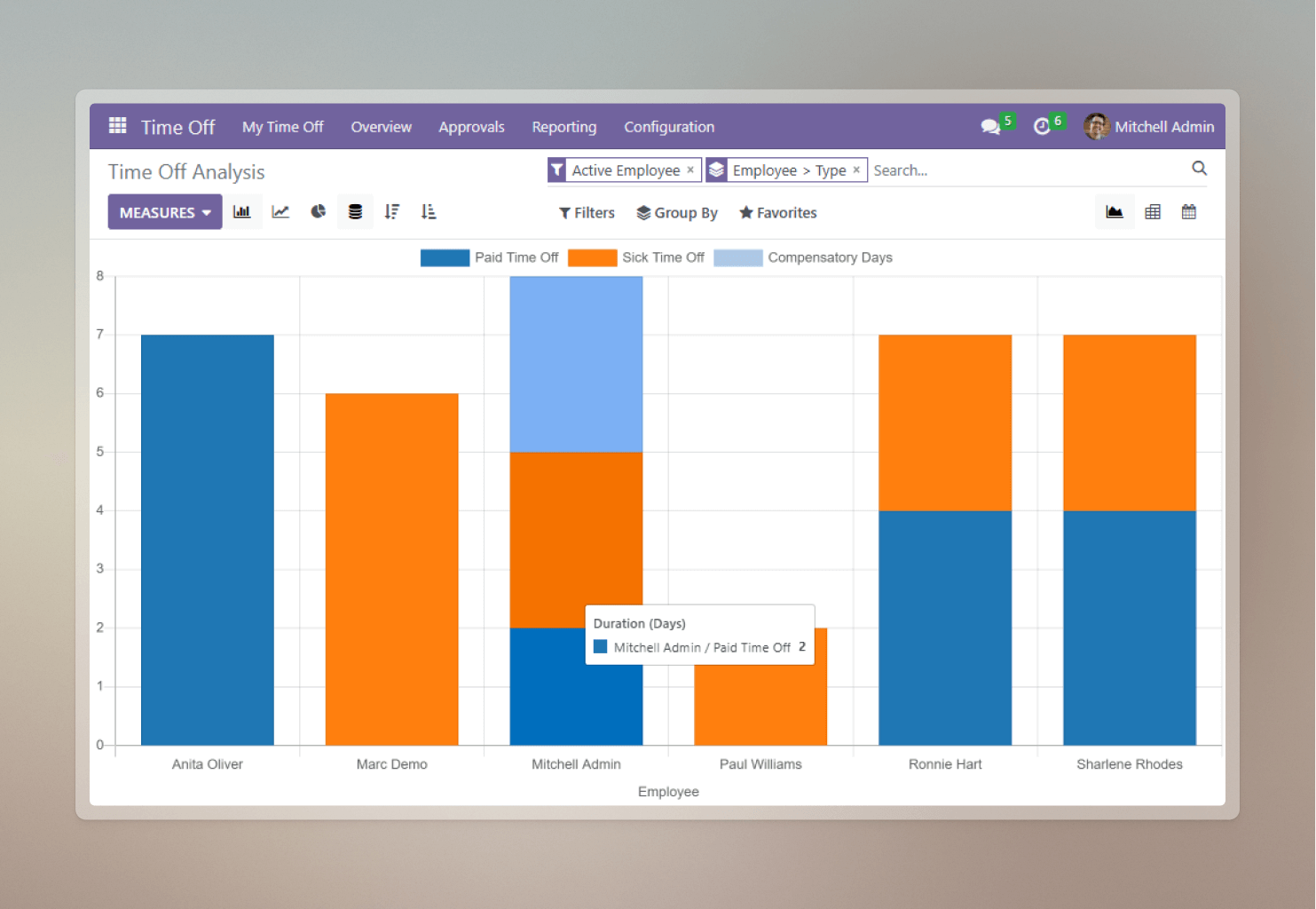Click the Anita Oliver axis label
This screenshot has height=909, width=1316.
tap(208, 764)
